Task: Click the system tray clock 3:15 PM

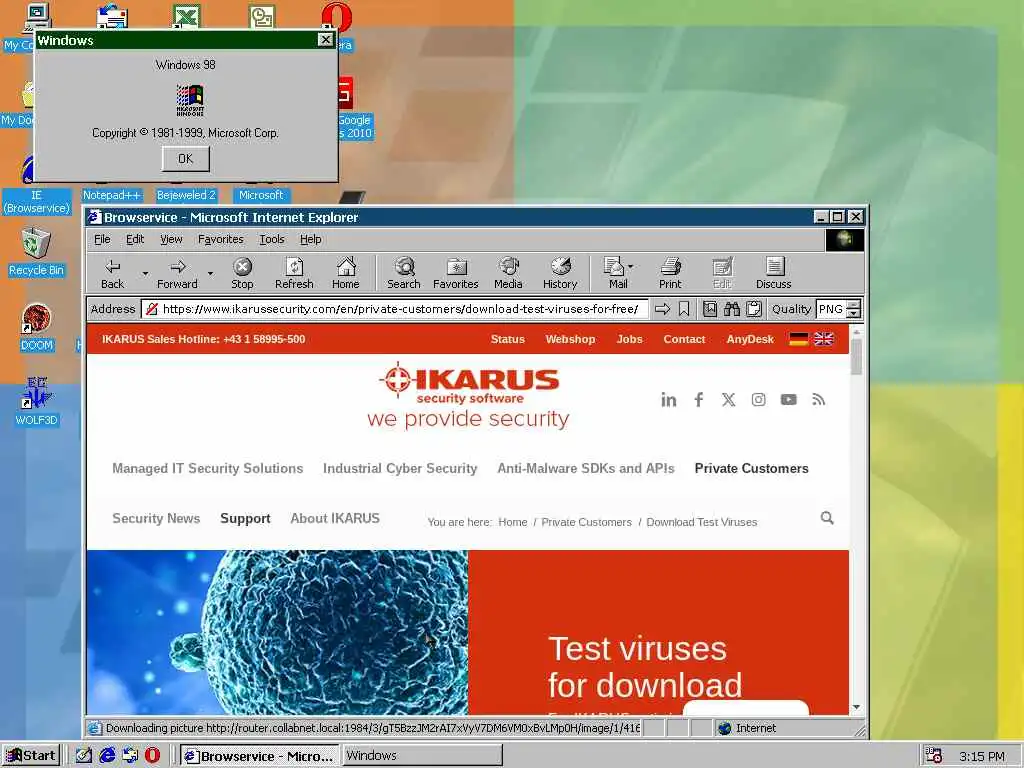Action: coord(982,756)
